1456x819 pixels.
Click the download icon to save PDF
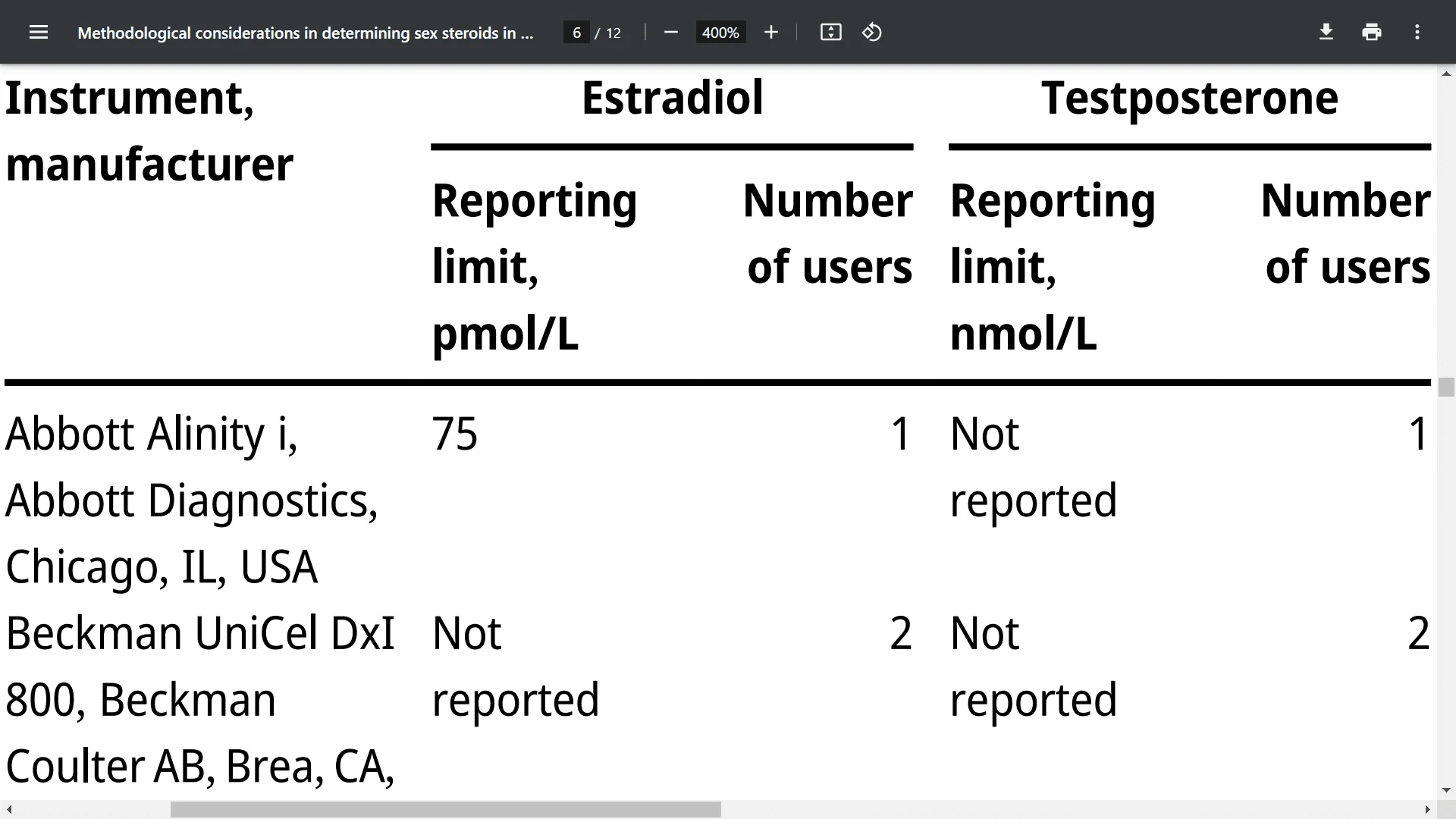1325,33
